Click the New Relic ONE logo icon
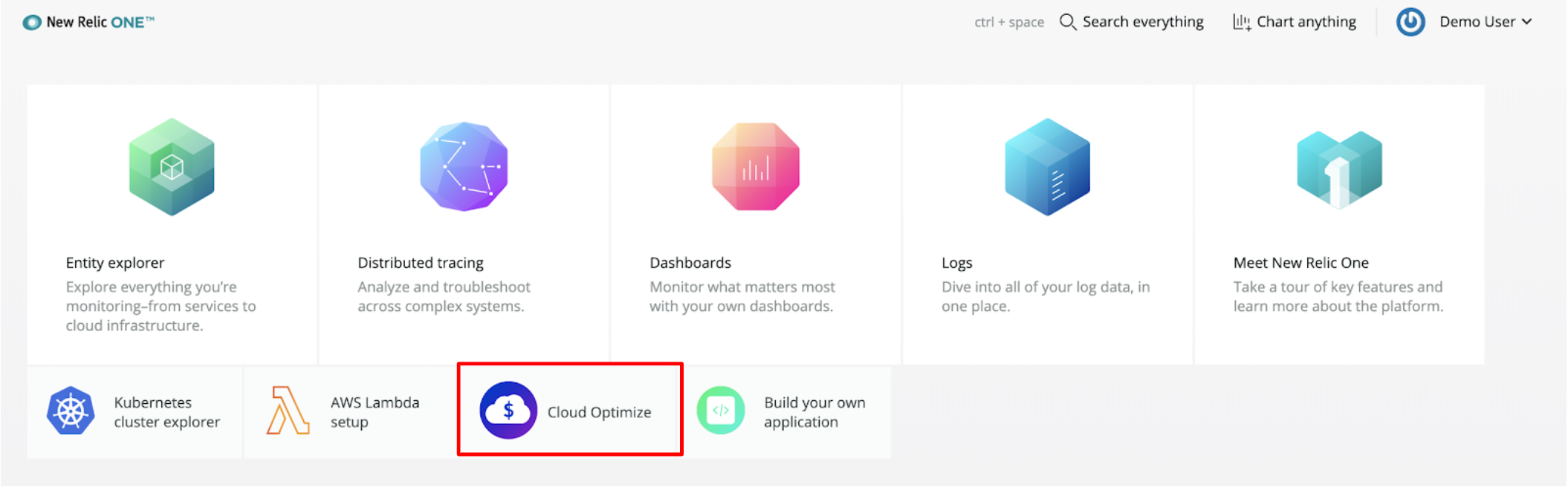The image size is (1568, 490). click(x=32, y=22)
